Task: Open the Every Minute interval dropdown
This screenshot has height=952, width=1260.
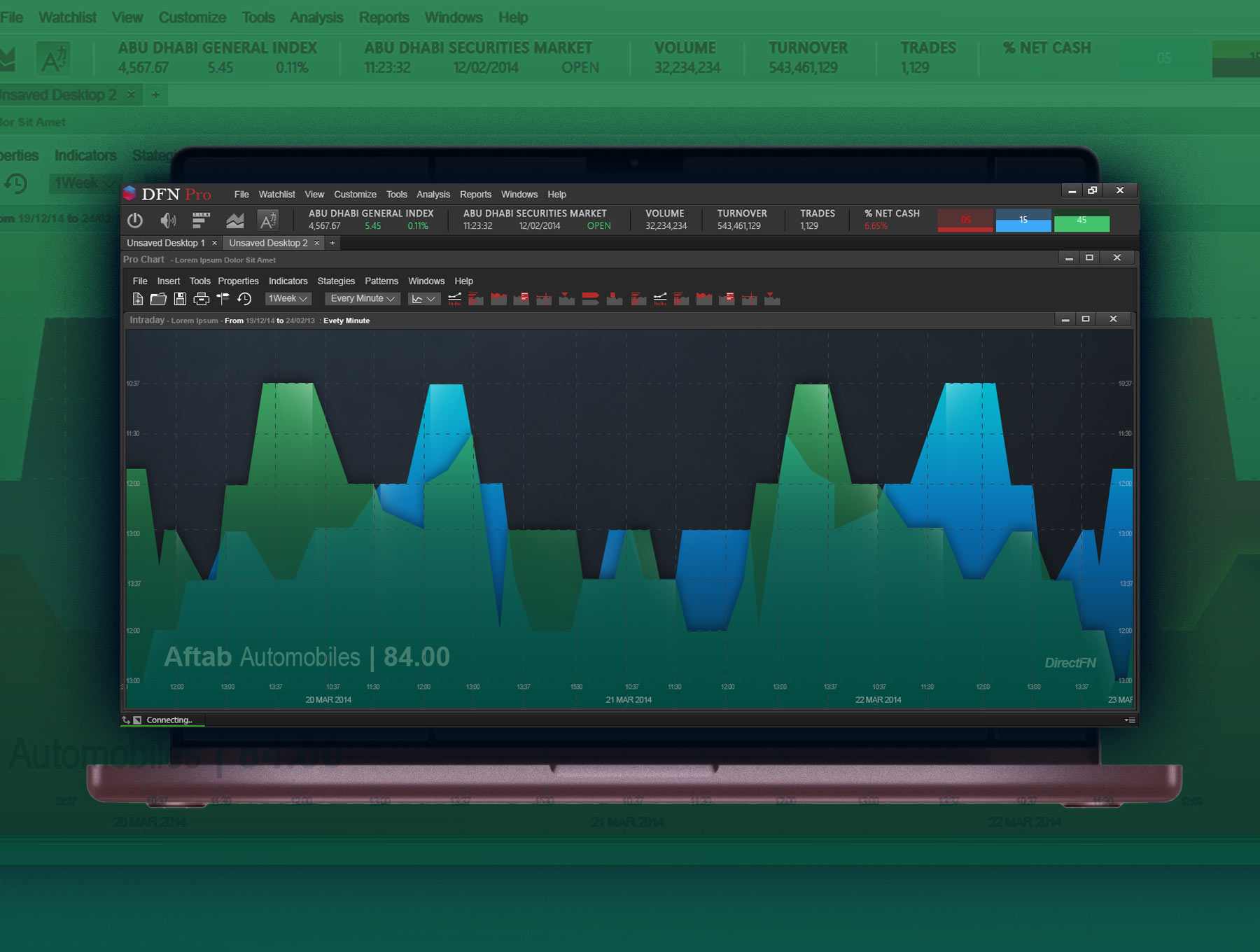Action: click(x=362, y=299)
